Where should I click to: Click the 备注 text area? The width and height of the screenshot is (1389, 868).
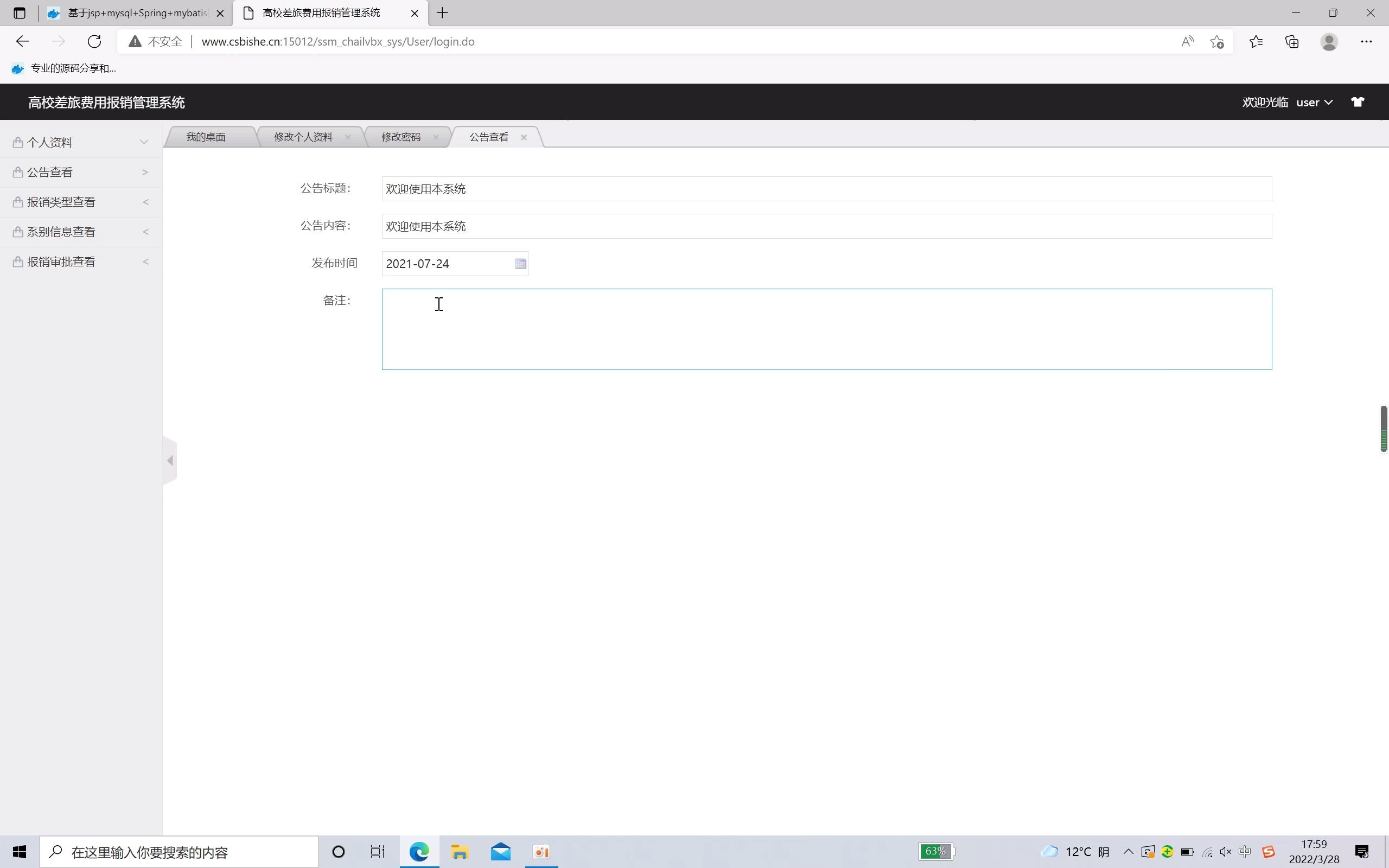click(x=826, y=329)
